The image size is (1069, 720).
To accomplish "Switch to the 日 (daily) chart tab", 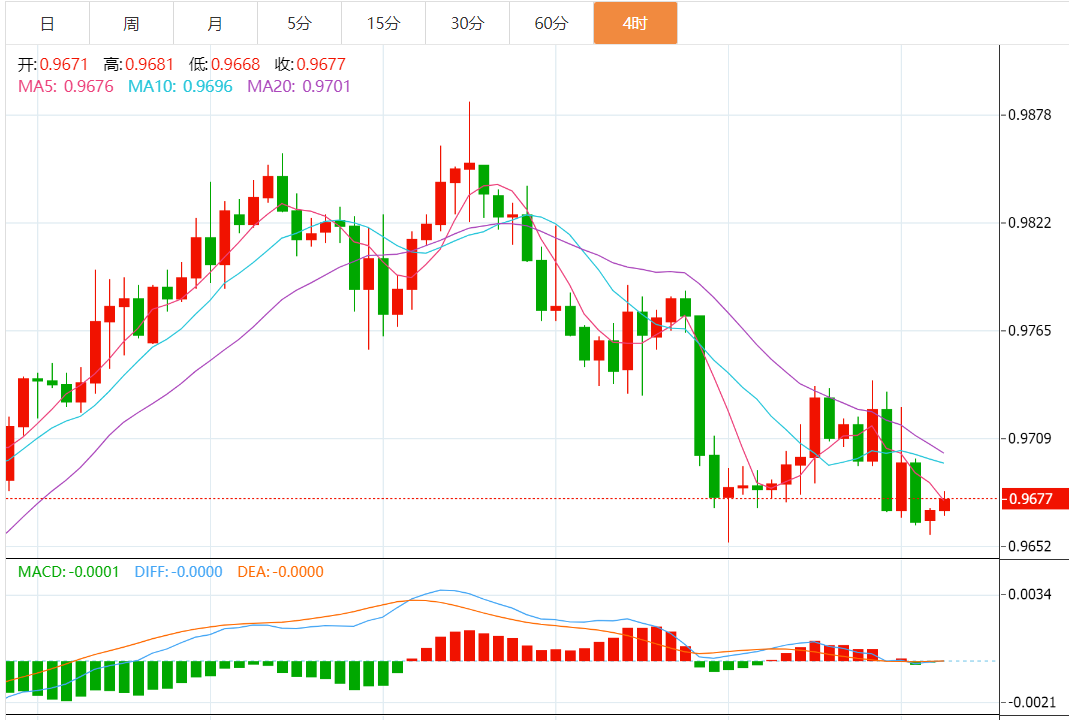I will click(x=47, y=23).
